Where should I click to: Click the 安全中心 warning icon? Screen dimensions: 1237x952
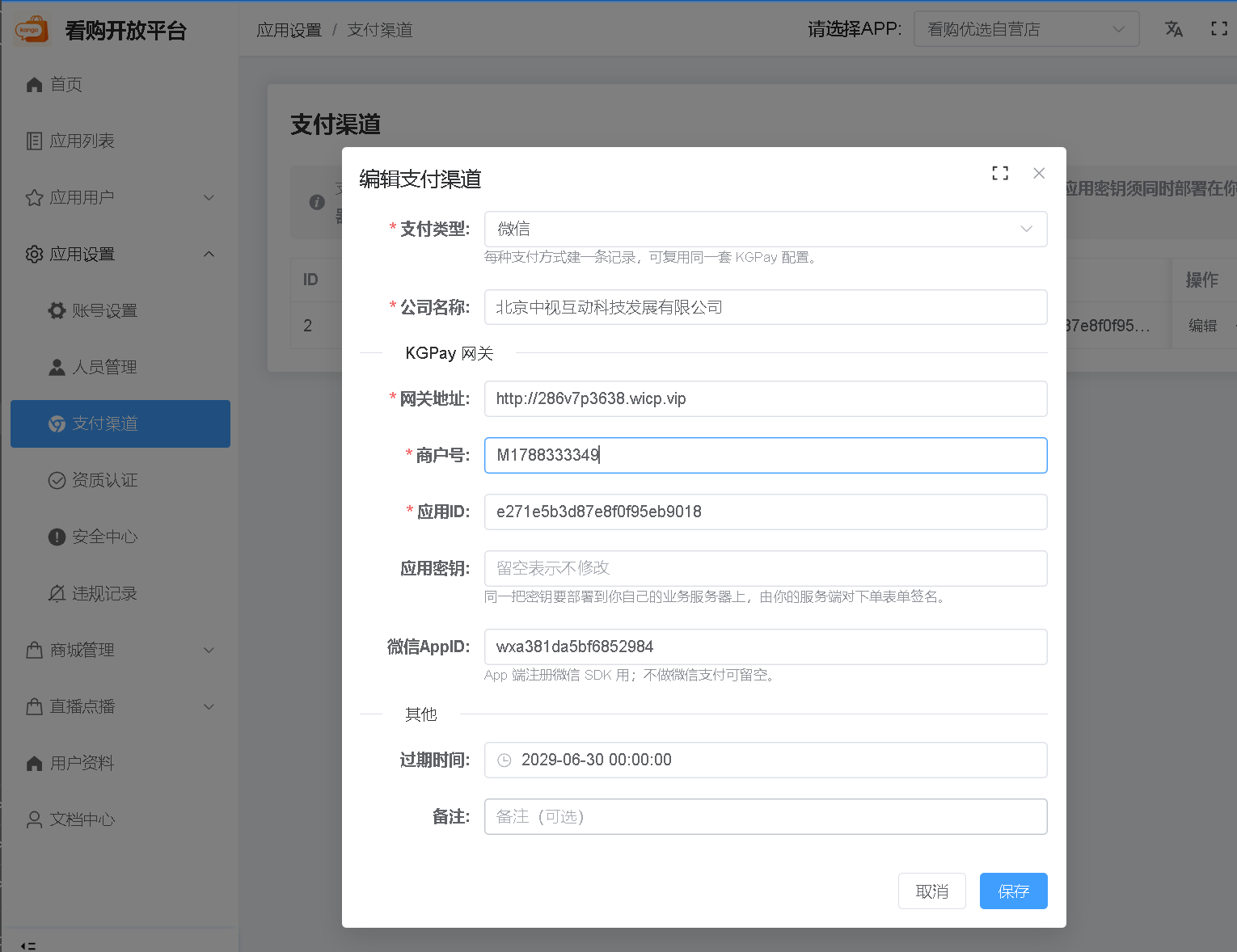pos(57,537)
